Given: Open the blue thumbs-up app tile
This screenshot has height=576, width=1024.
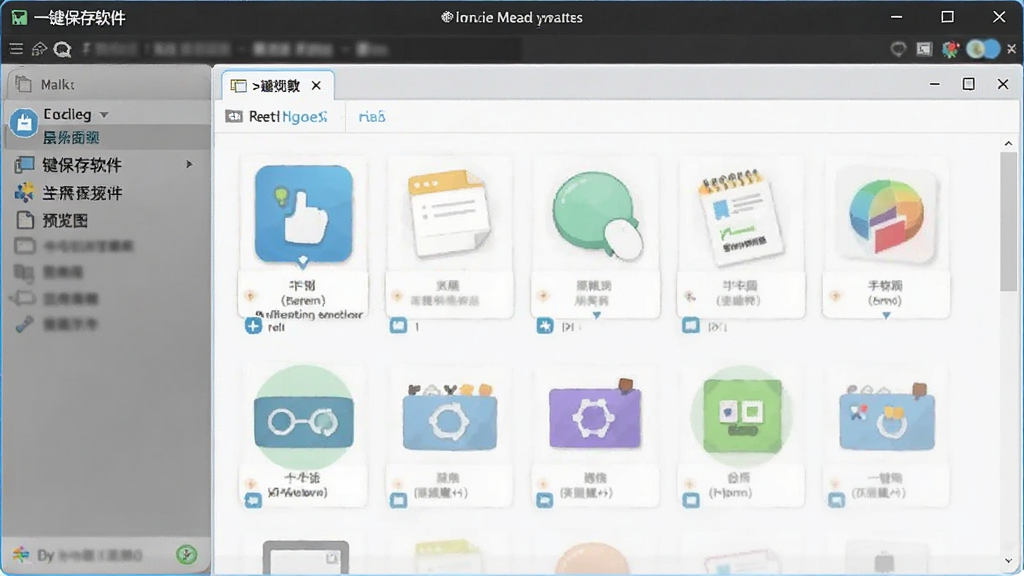Looking at the screenshot, I should 304,214.
